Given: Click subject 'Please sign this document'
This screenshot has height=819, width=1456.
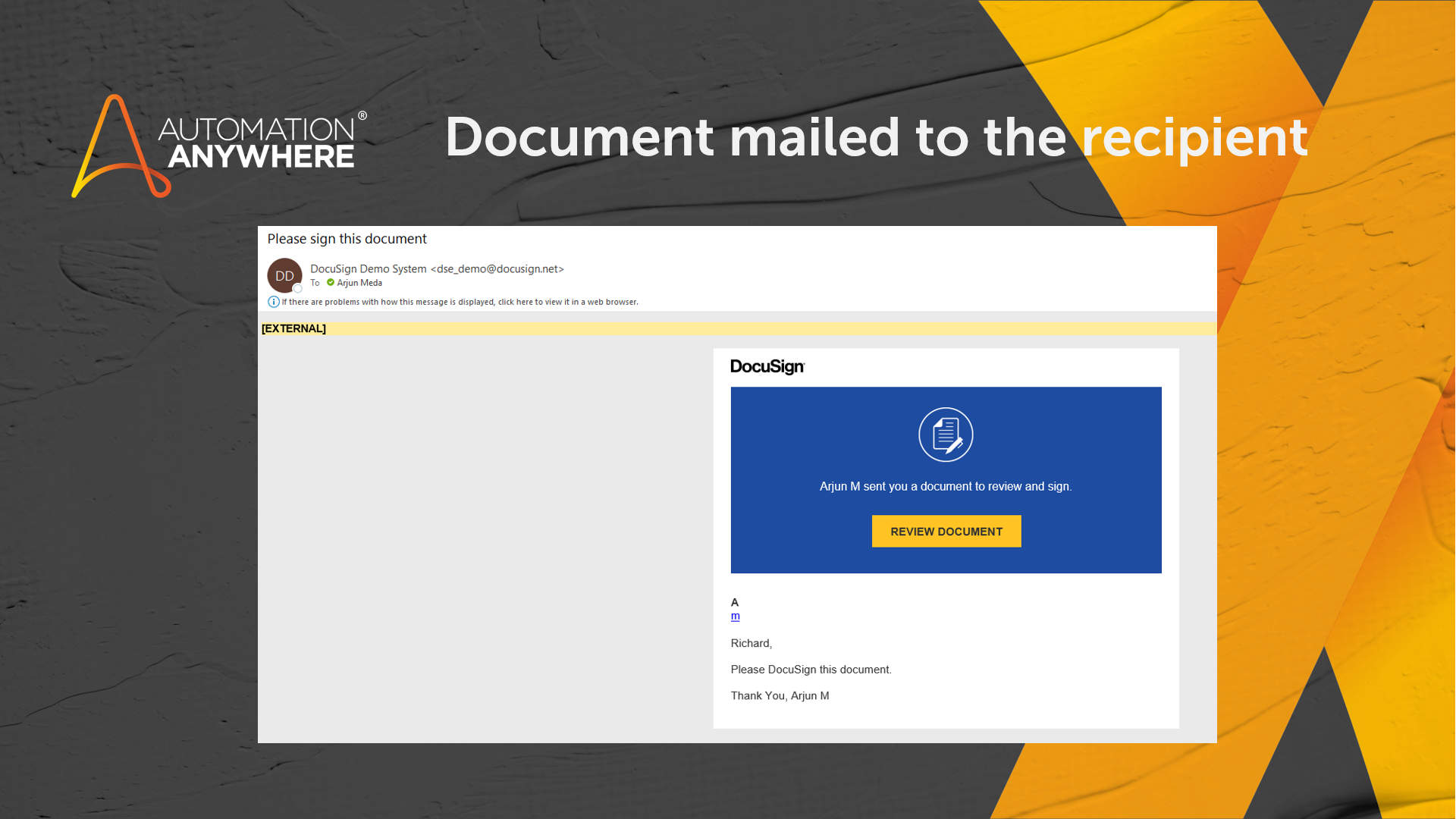Looking at the screenshot, I should pos(347,239).
